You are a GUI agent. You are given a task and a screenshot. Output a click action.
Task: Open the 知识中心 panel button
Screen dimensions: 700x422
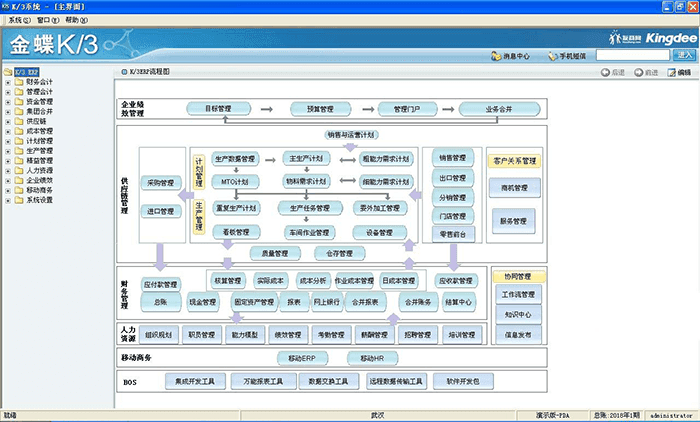point(518,314)
